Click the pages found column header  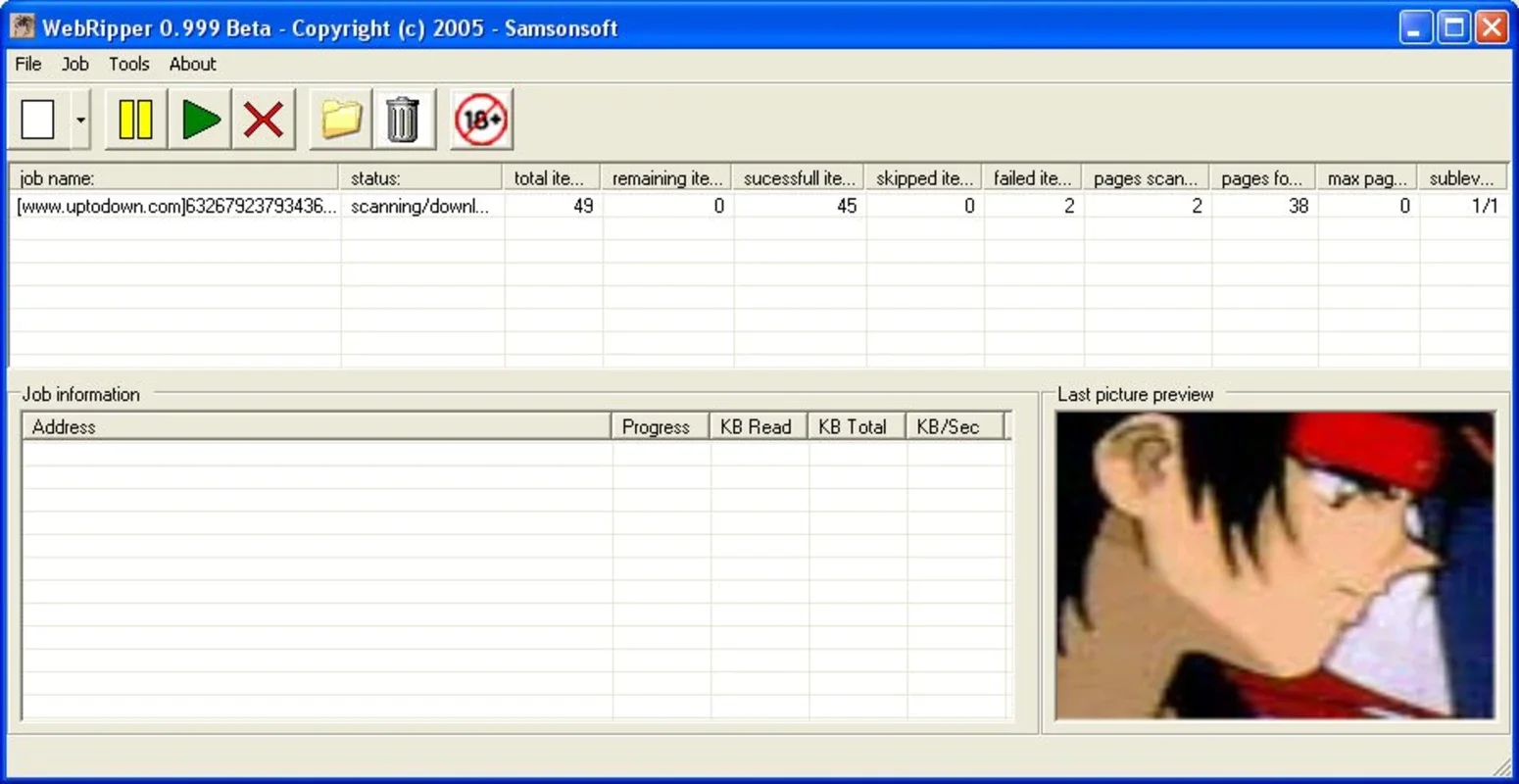coord(1263,177)
